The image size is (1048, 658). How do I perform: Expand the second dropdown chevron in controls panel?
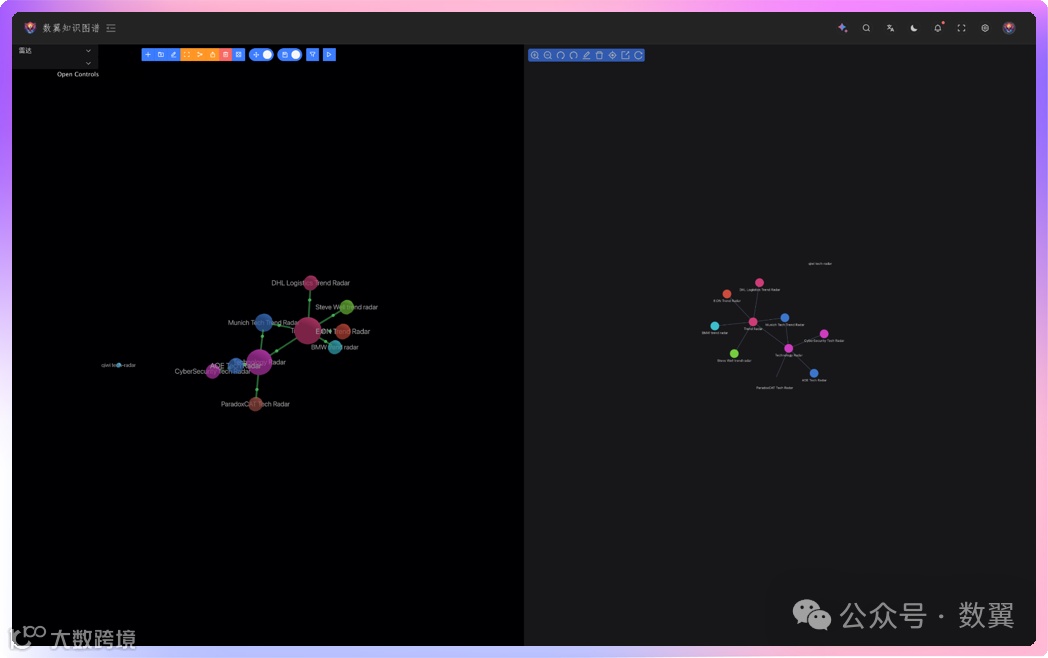click(88, 63)
